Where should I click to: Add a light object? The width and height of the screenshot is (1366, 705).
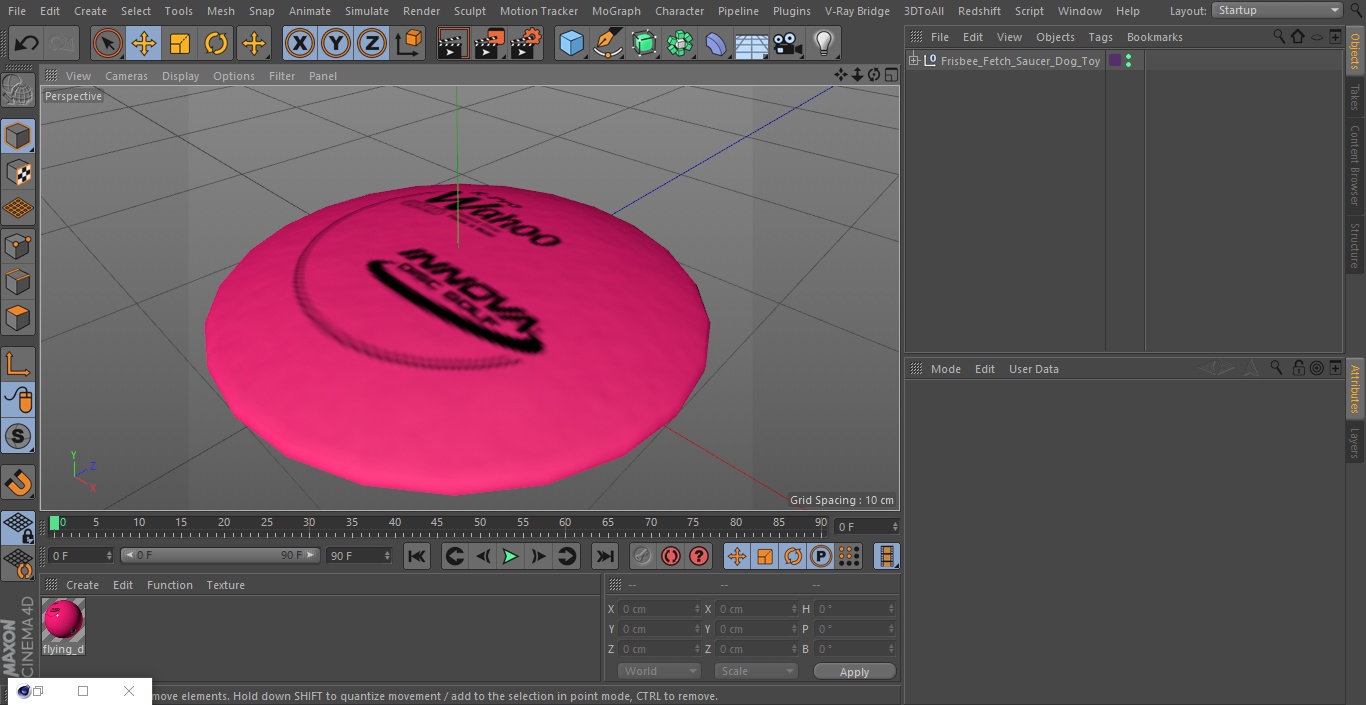[824, 44]
